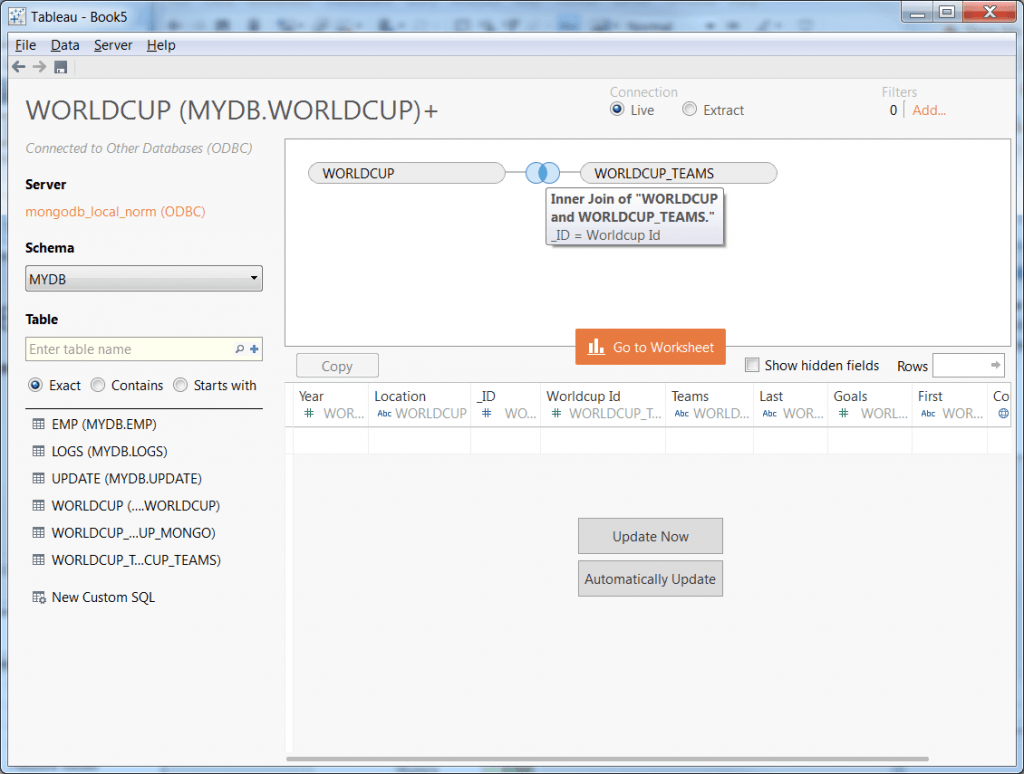
Task: Click the save disk icon
Action: click(x=60, y=67)
